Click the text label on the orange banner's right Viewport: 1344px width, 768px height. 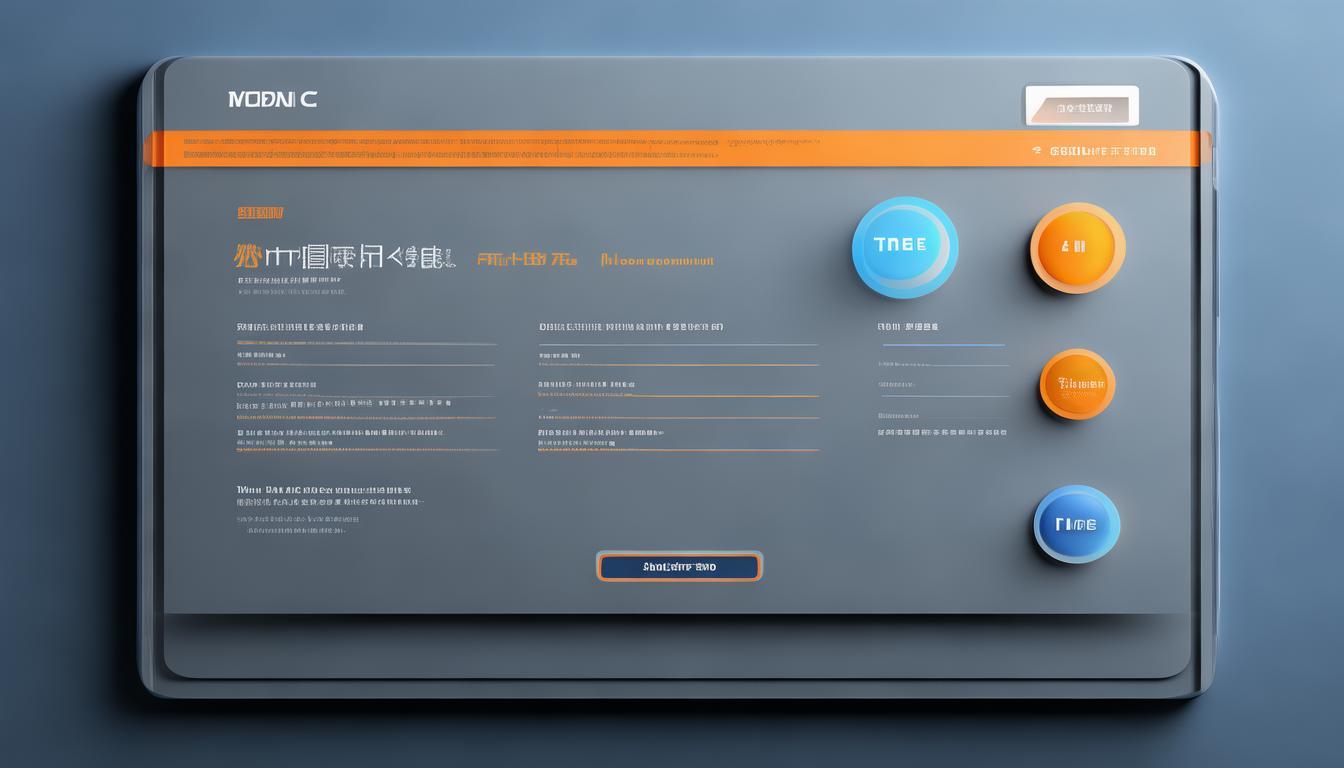1102,151
